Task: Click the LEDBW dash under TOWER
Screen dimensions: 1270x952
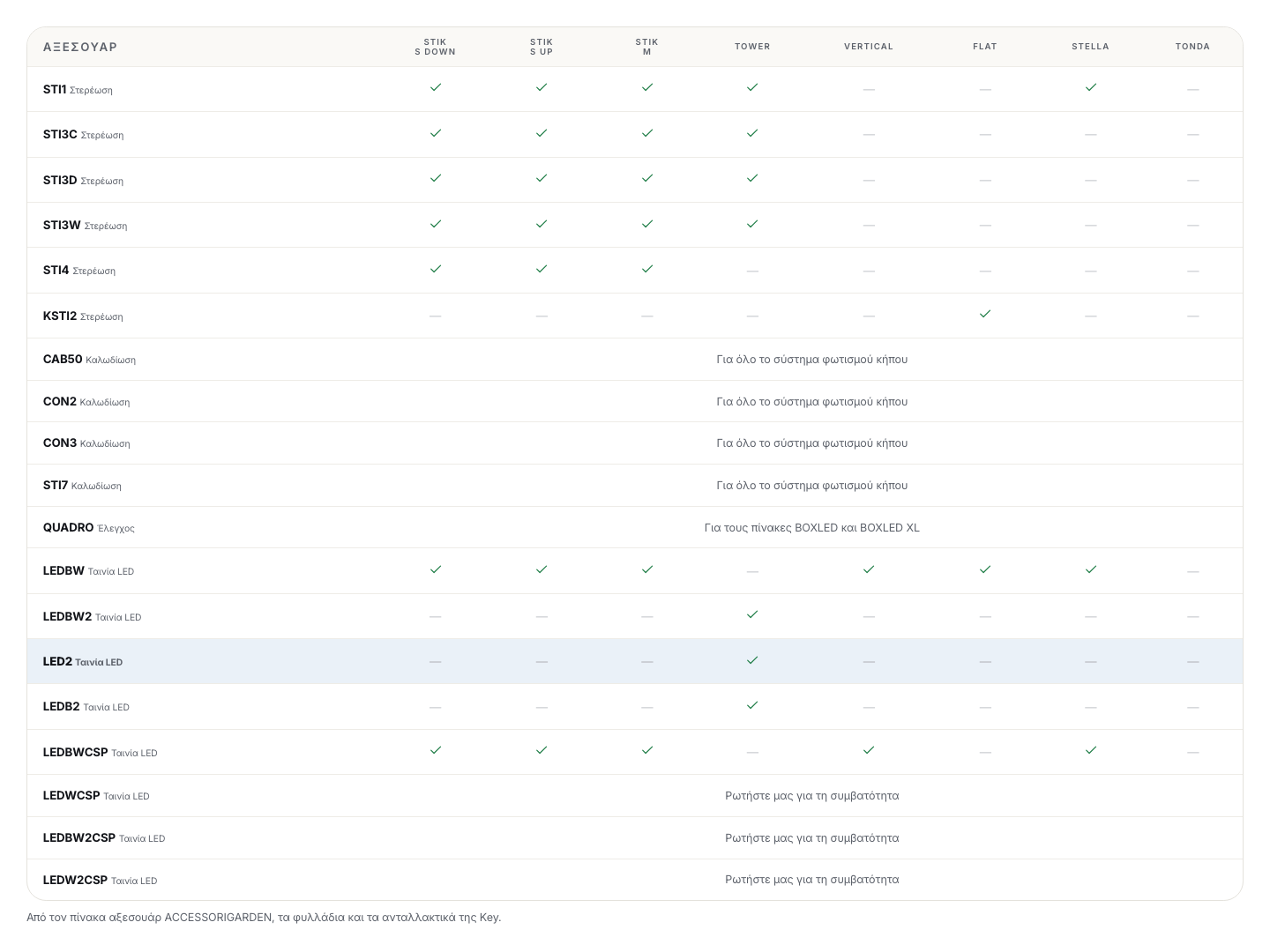Action: tap(752, 572)
